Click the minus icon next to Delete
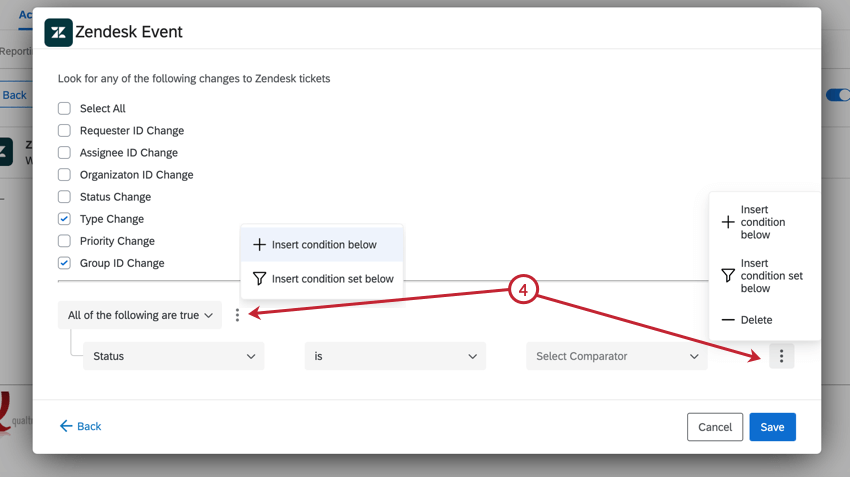The width and height of the screenshot is (850, 477). click(x=728, y=320)
